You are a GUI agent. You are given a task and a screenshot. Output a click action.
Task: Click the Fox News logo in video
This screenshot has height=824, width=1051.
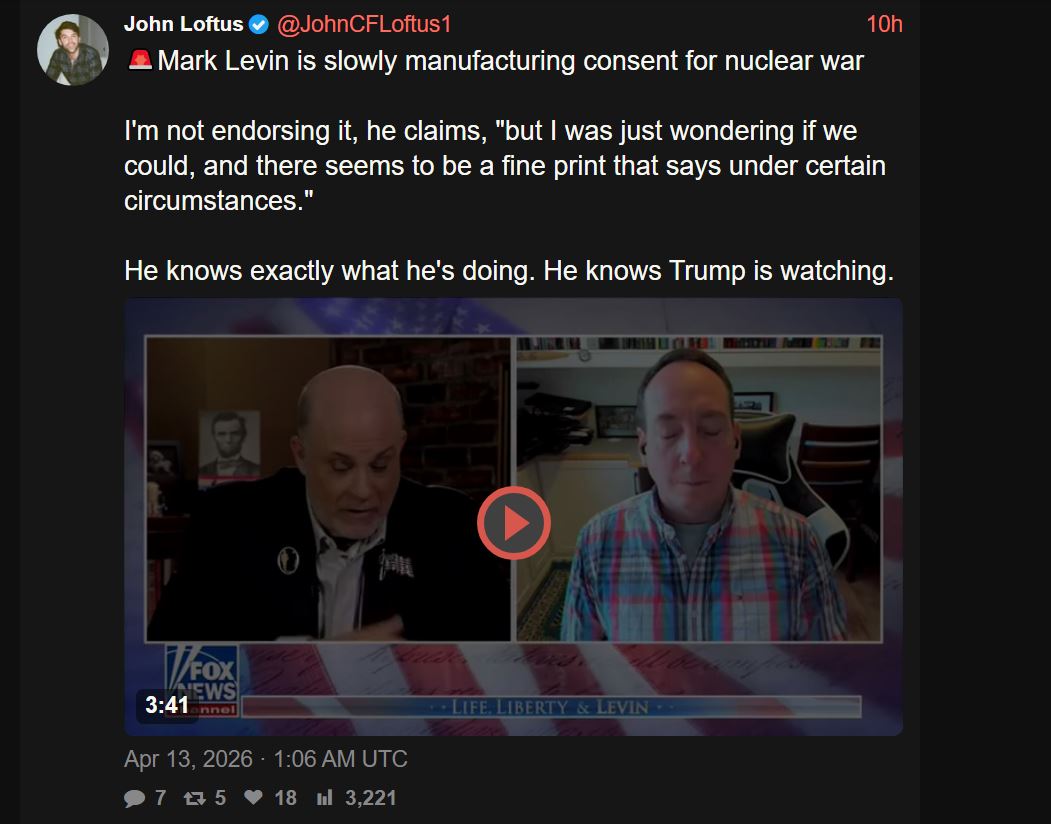202,681
